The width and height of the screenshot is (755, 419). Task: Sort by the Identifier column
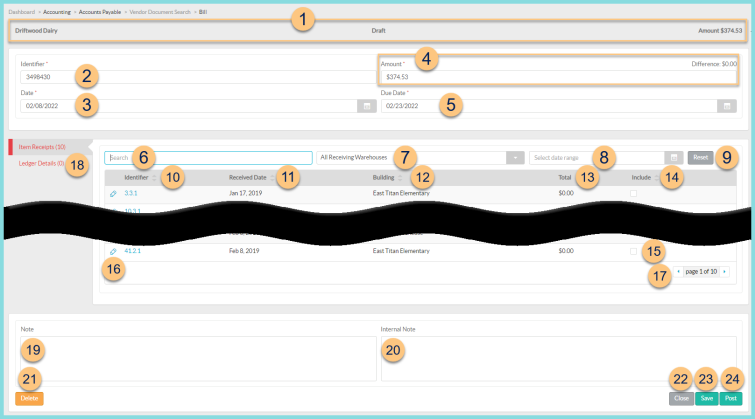[x=140, y=178]
